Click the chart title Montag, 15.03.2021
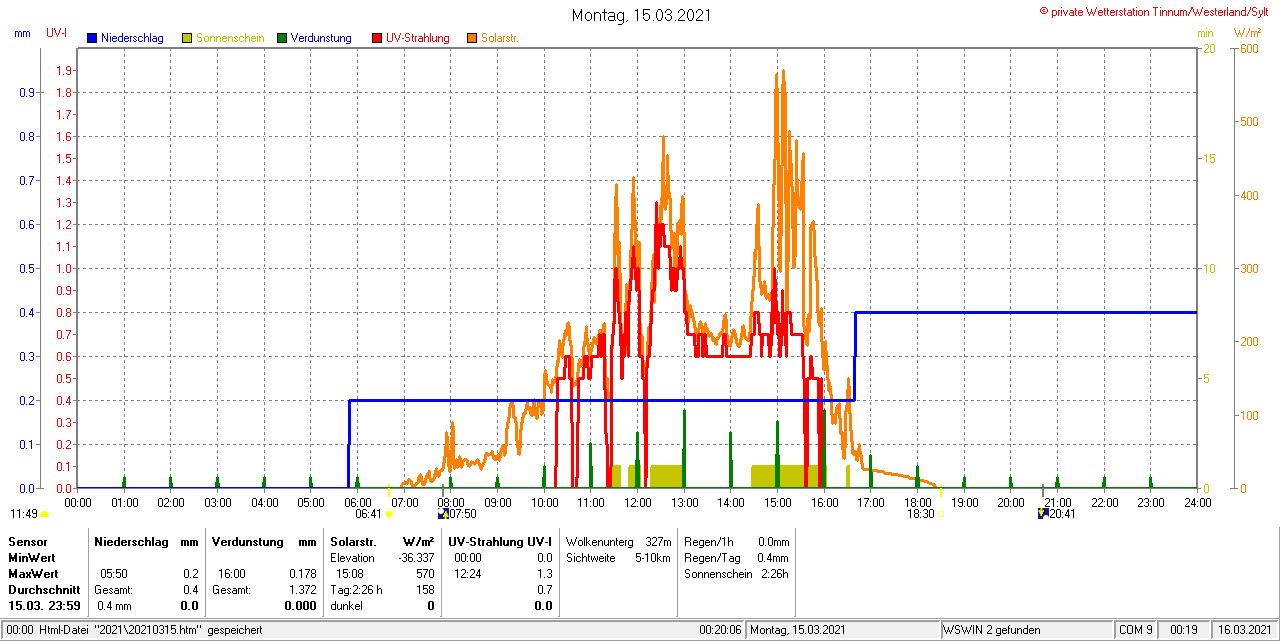This screenshot has height=641, width=1280. pyautogui.click(x=642, y=15)
